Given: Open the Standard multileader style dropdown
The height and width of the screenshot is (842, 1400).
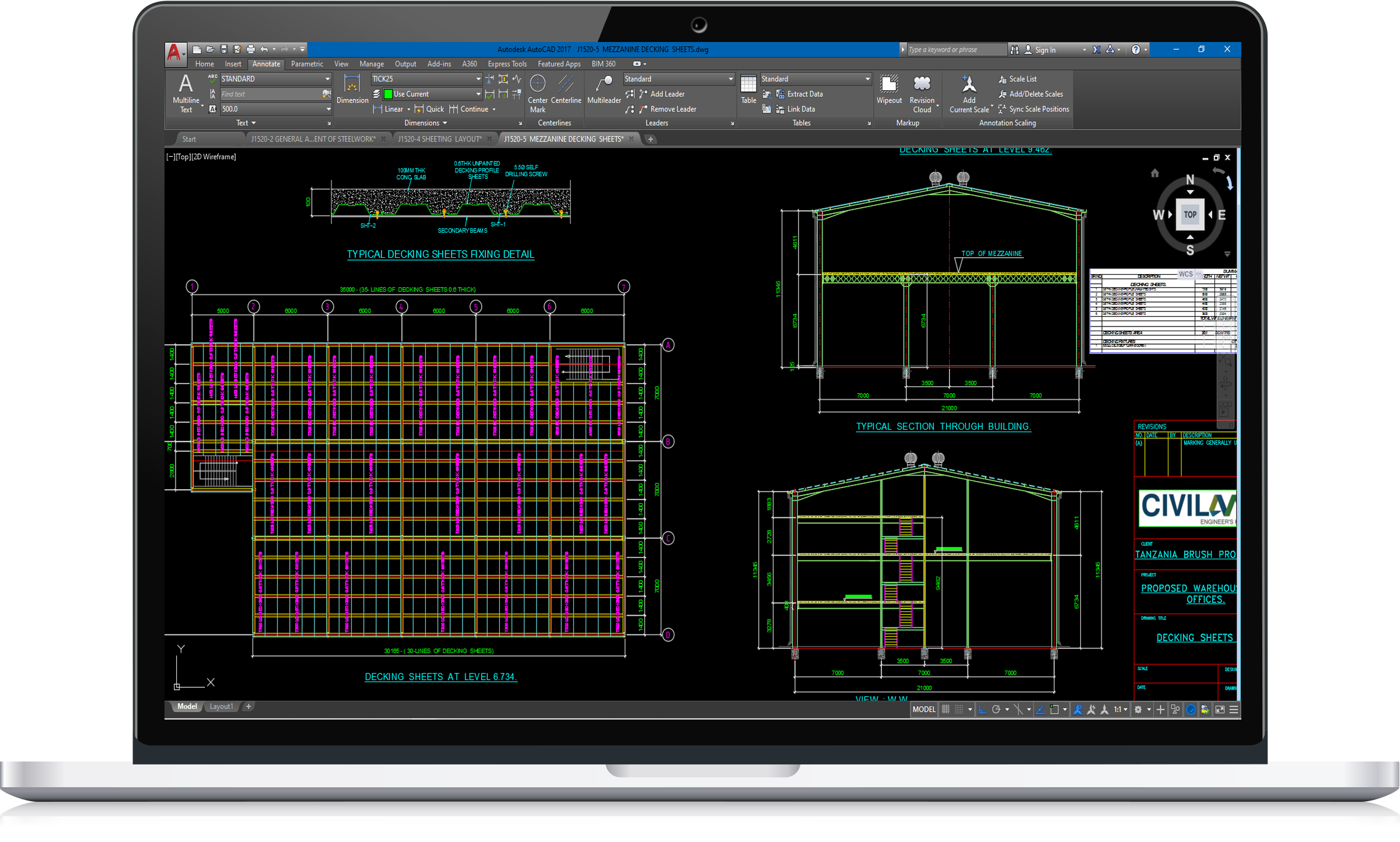Looking at the screenshot, I should (x=678, y=79).
